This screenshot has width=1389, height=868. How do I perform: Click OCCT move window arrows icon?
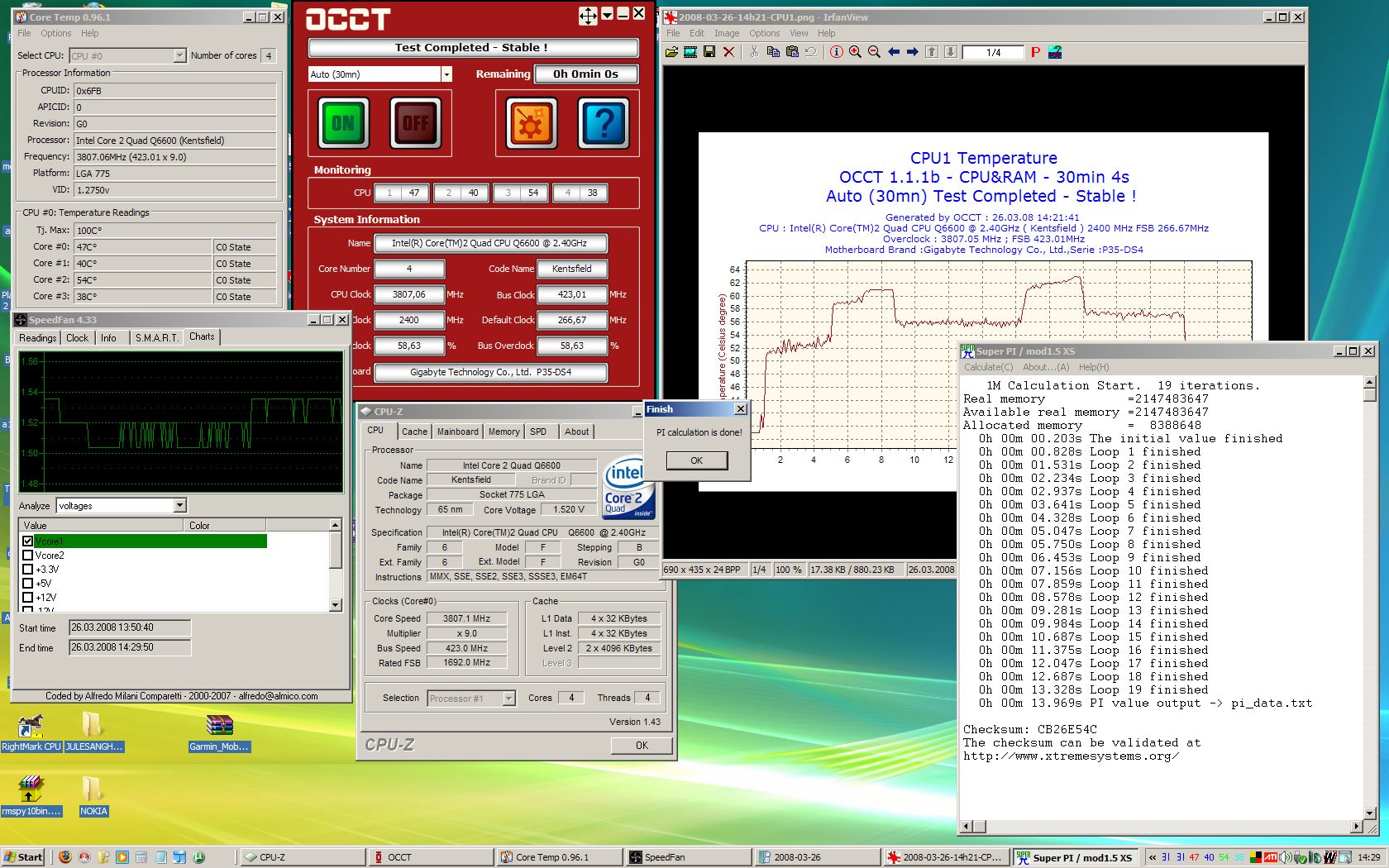pos(588,16)
